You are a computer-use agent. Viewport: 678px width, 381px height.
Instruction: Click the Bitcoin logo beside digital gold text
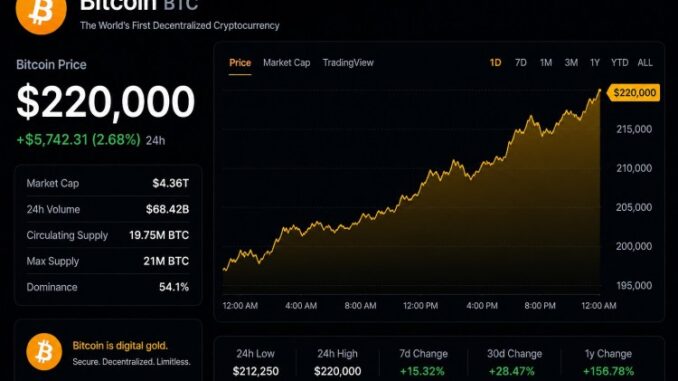(44, 352)
